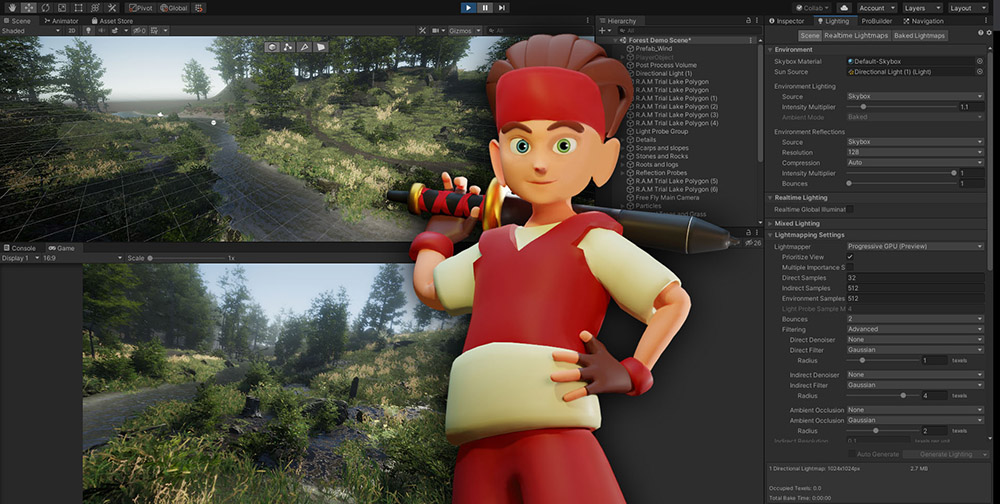The width and height of the screenshot is (1000, 504).
Task: Select Post Process Volume object
Action: click(x=666, y=65)
